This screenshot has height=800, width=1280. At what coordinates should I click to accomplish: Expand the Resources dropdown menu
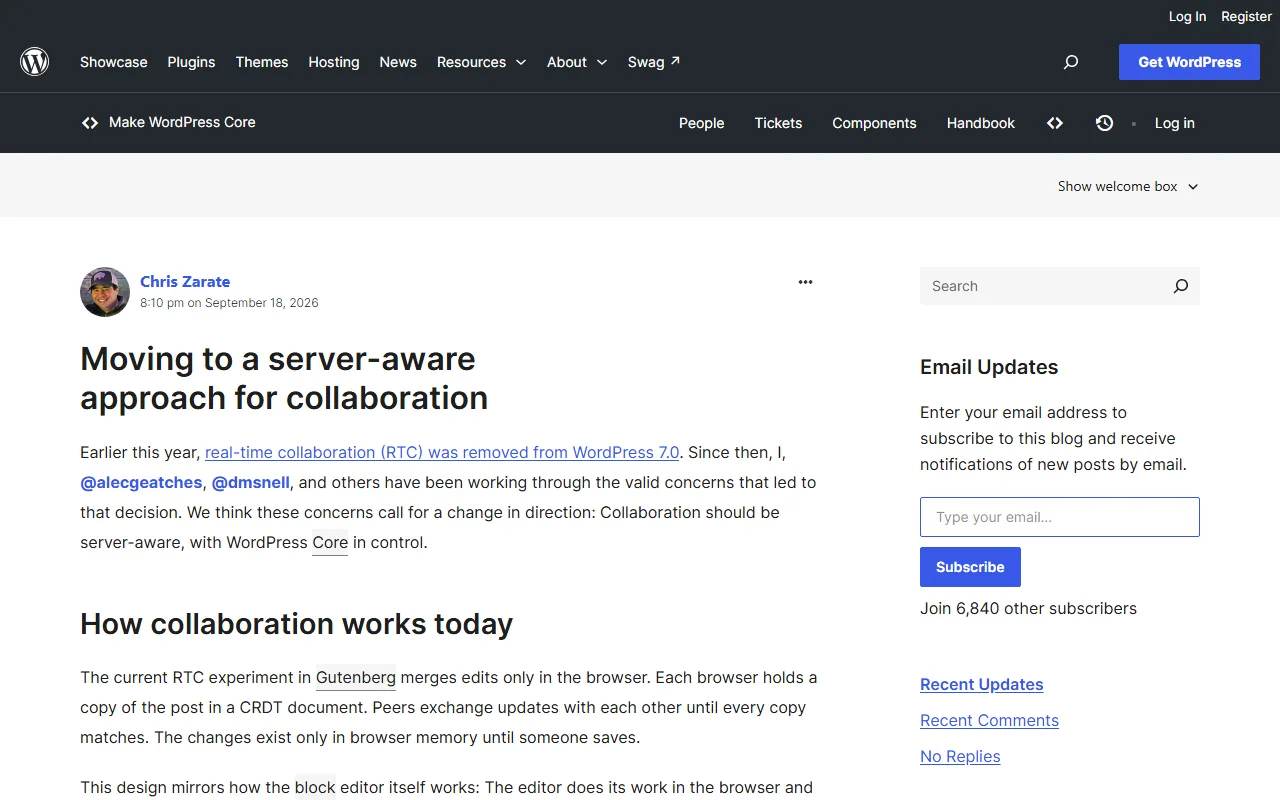click(481, 62)
